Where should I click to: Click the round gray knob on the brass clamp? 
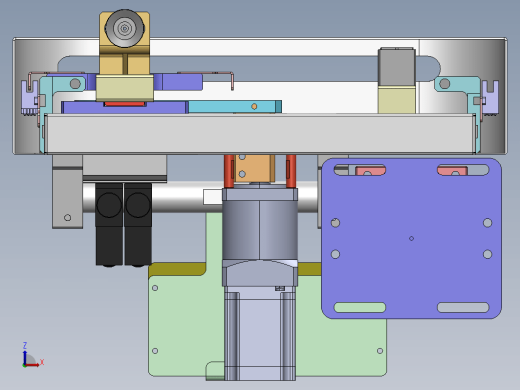click(x=125, y=28)
